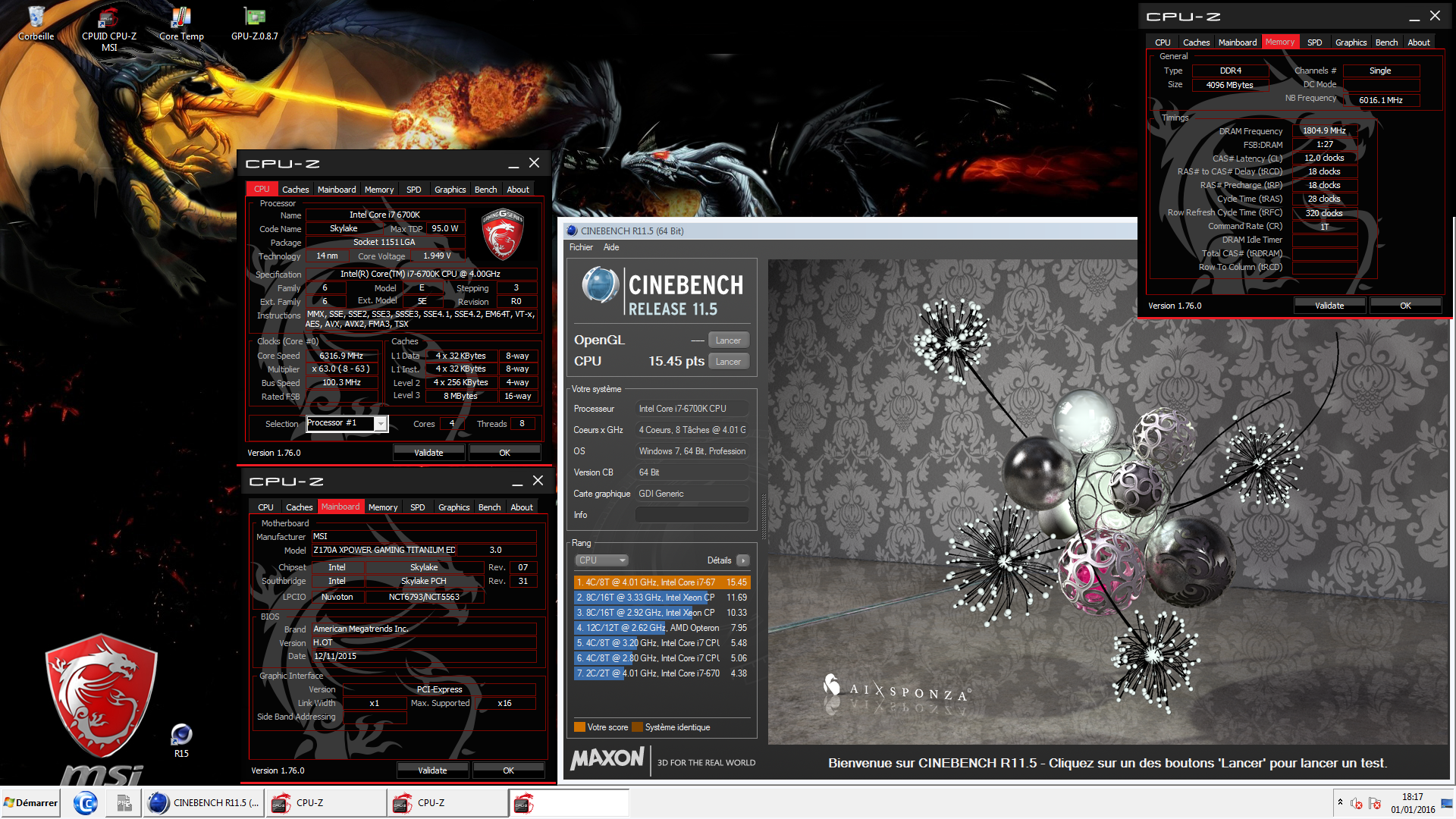Launch Core Temp from the desktop
Screen dimensions: 1456x819
181,23
